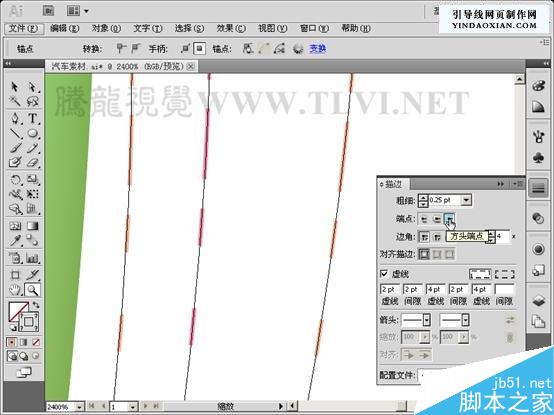554x415 pixels.
Task: Open the Color panel palette icon
Action: (538, 86)
